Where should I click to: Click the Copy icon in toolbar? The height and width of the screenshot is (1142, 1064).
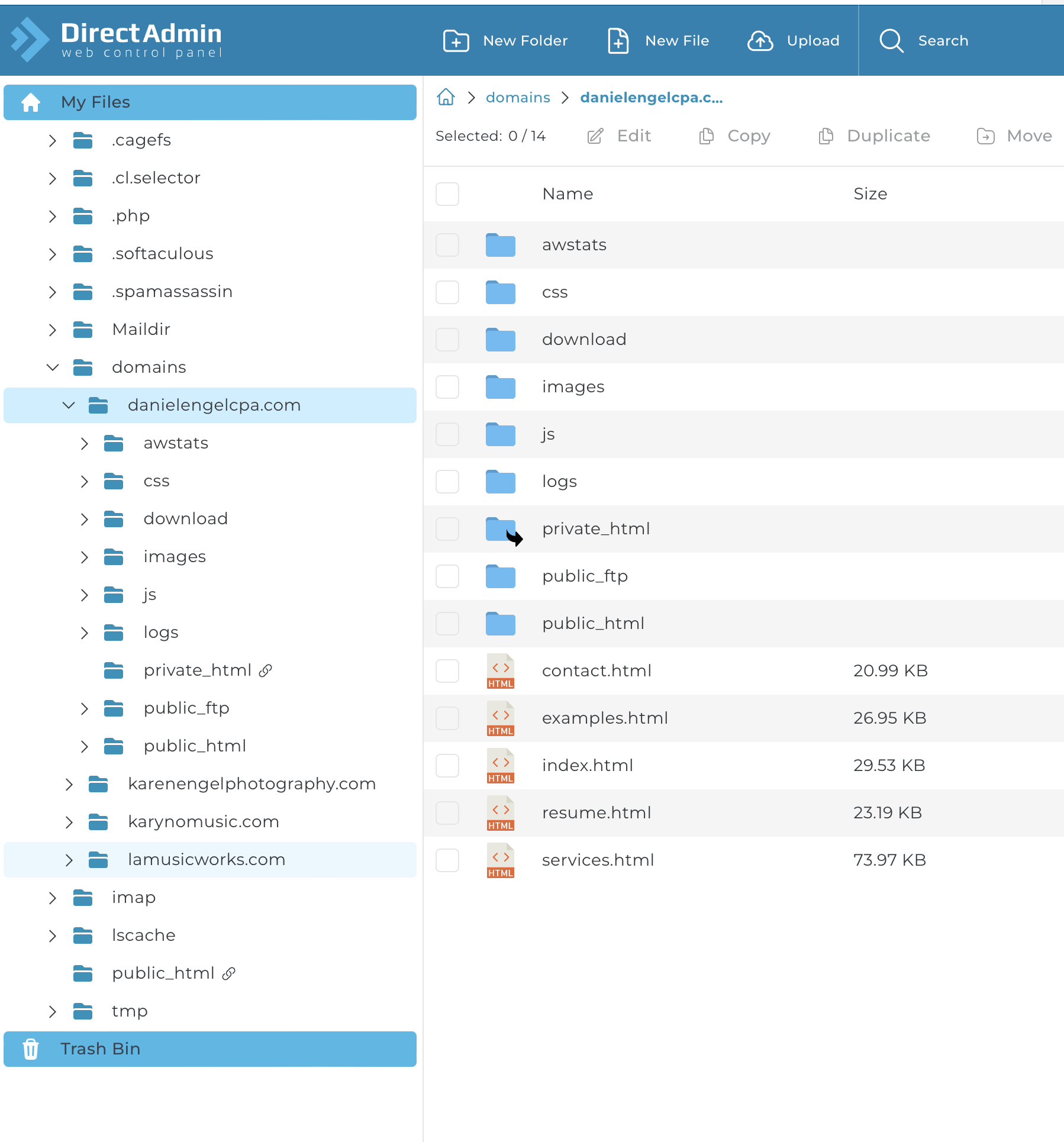coord(706,136)
